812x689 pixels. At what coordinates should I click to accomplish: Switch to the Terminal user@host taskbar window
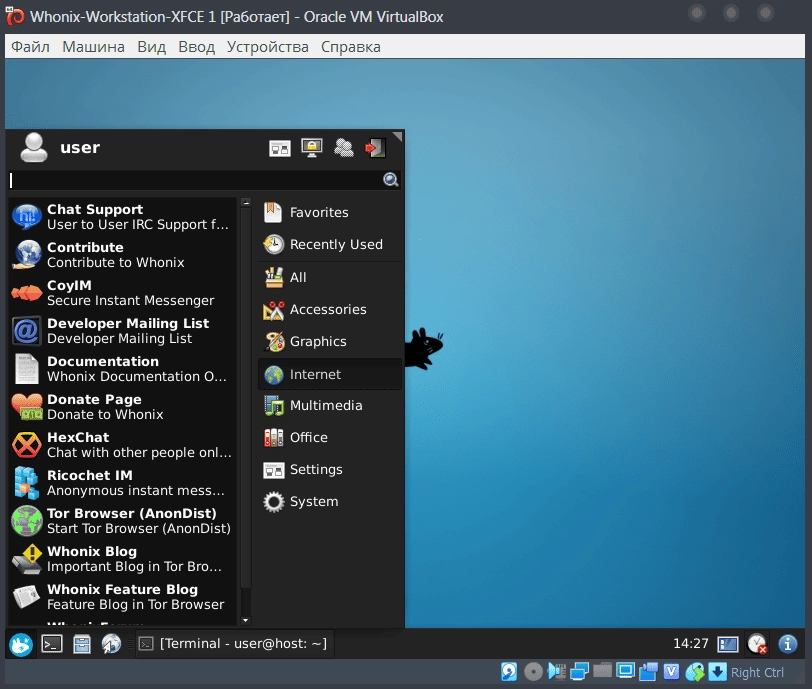(x=235, y=644)
